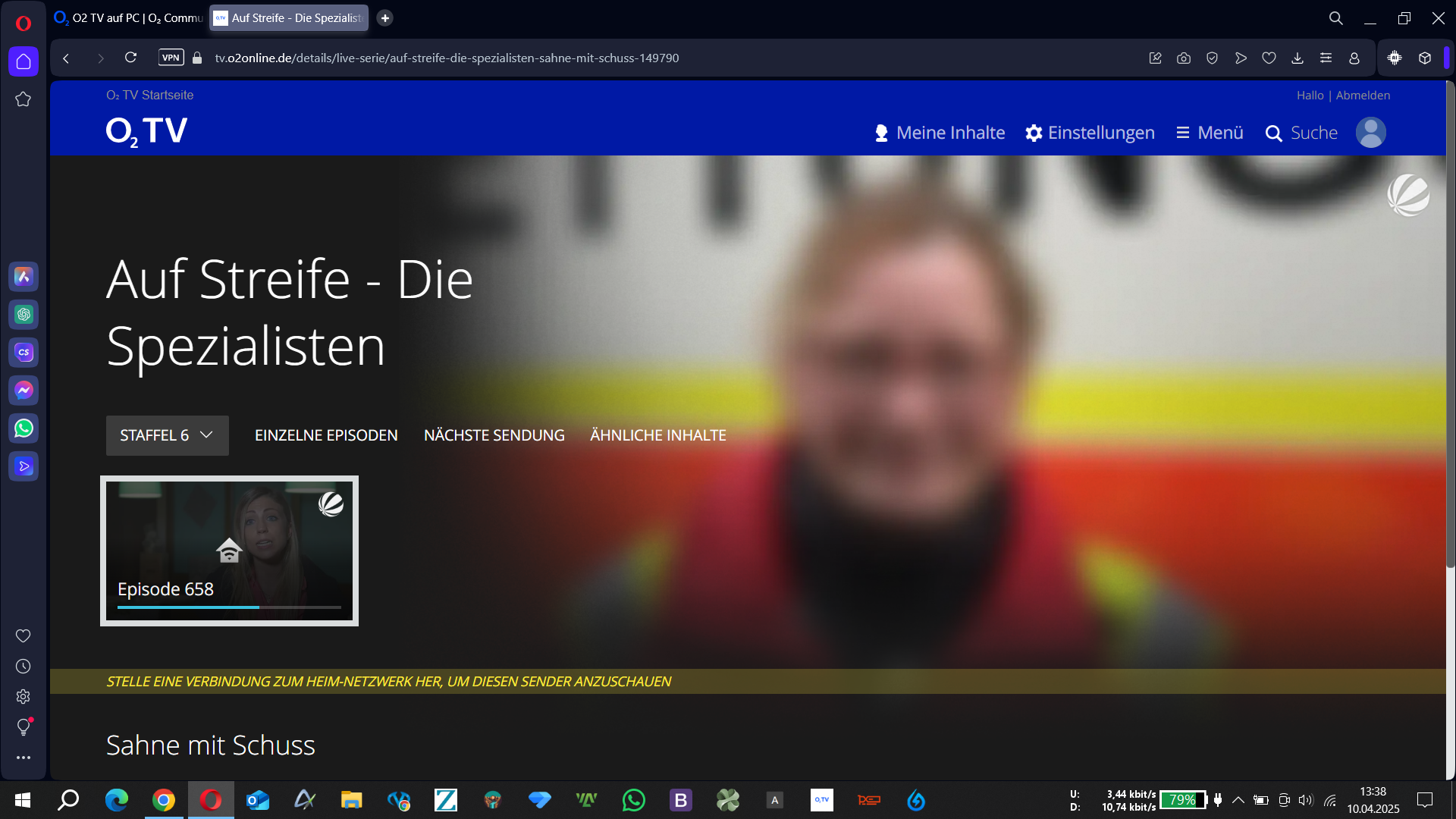The width and height of the screenshot is (1456, 819).
Task: Expand the STAFFEL 6 season dropdown
Action: pos(168,435)
